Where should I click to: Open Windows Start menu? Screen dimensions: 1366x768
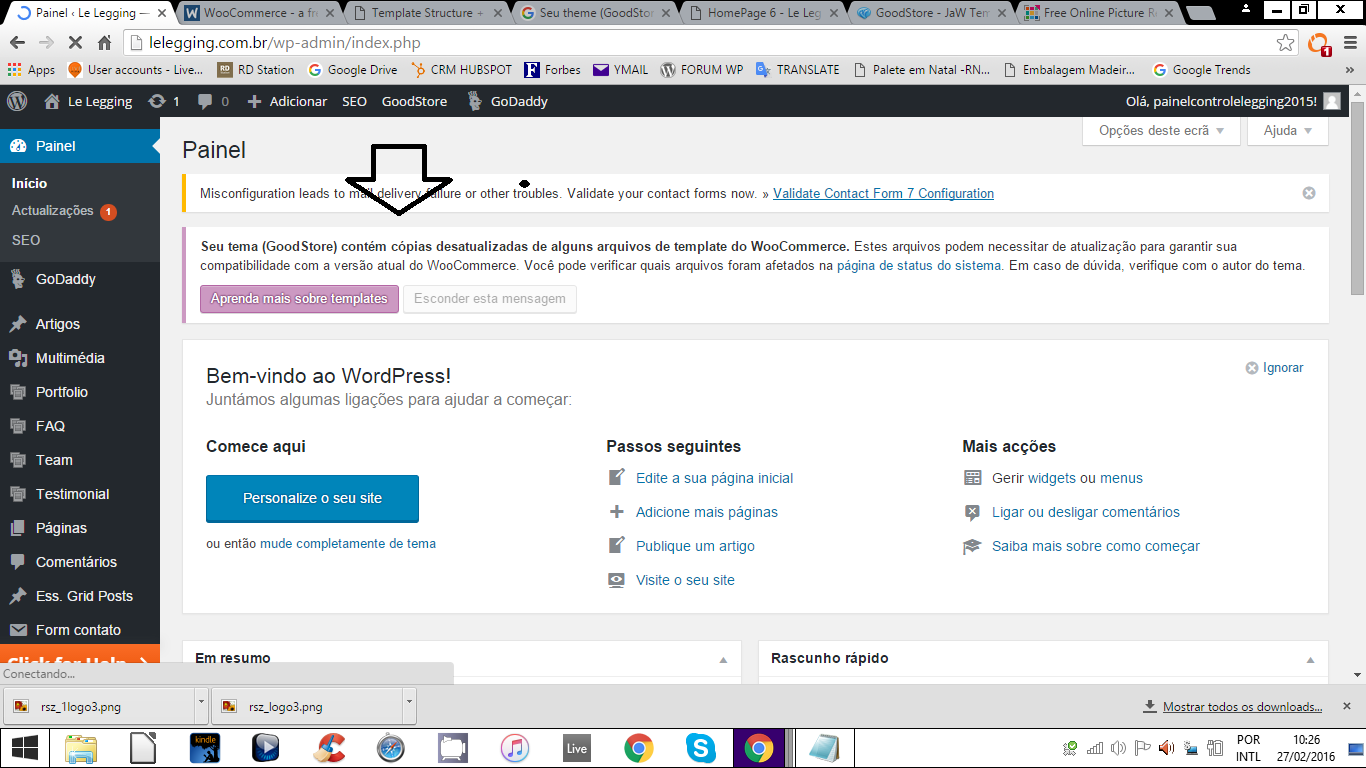coord(24,748)
